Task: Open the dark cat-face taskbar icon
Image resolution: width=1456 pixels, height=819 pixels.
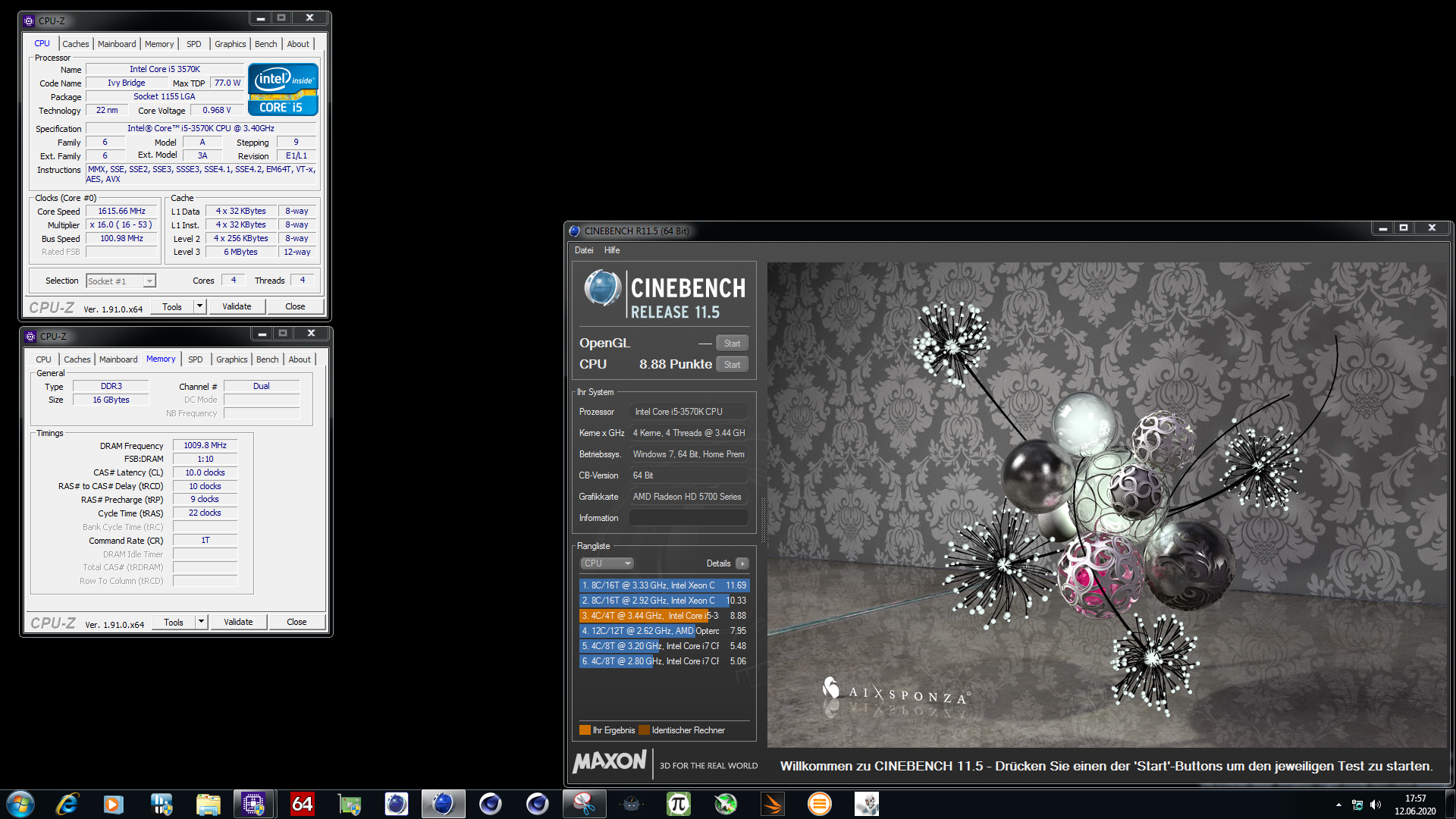Action: click(x=631, y=804)
